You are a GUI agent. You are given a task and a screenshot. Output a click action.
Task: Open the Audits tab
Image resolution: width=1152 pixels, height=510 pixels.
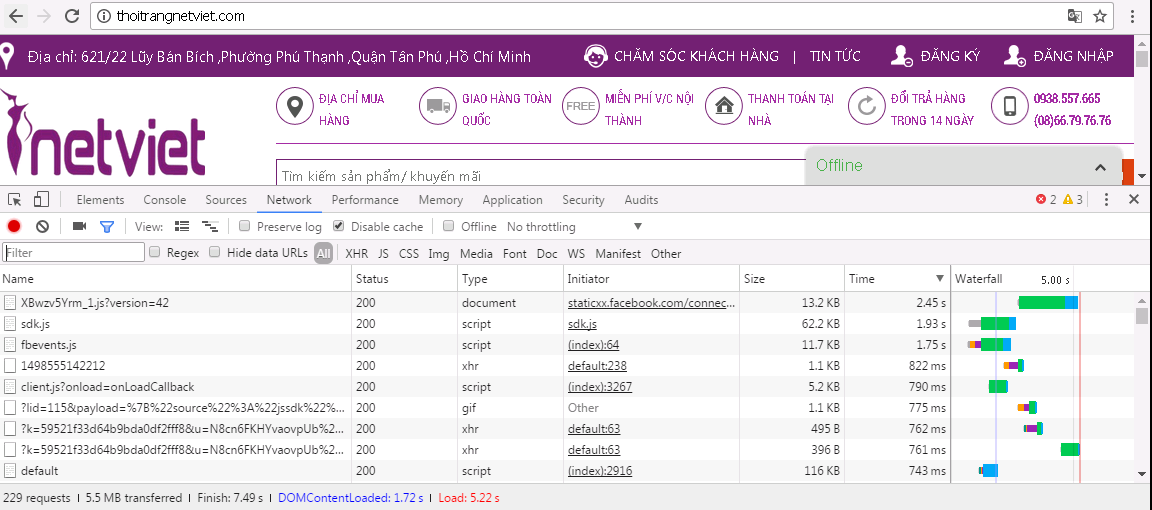641,200
